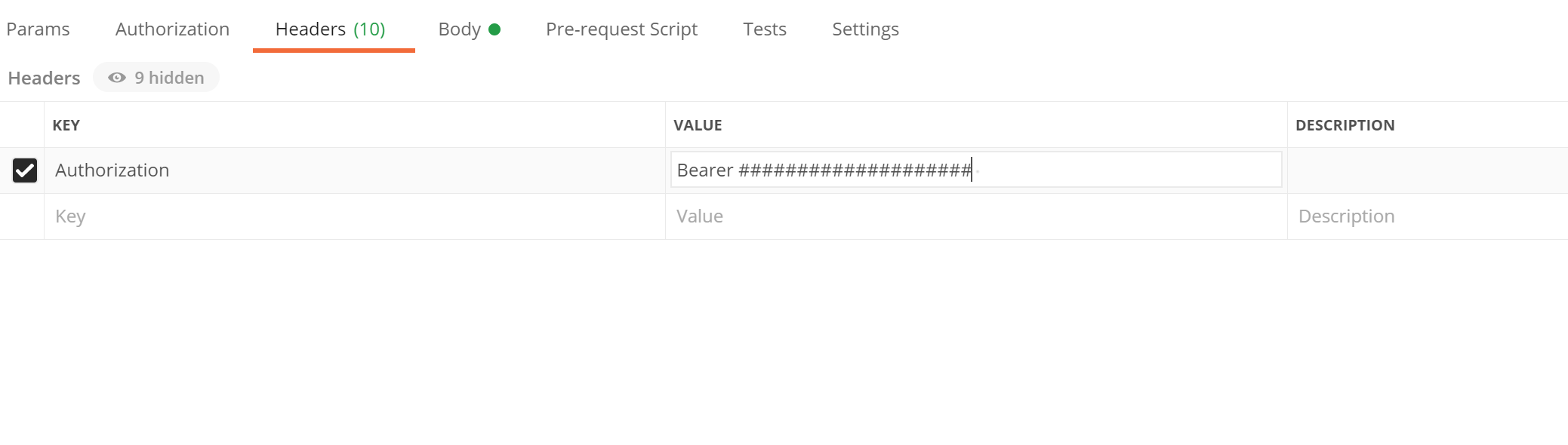1568x445 pixels.
Task: Click the Headers section label
Action: (44, 77)
